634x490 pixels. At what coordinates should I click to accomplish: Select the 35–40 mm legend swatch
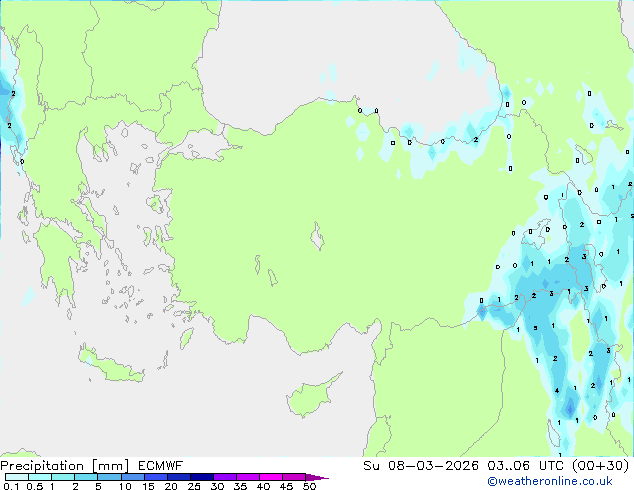point(247,477)
